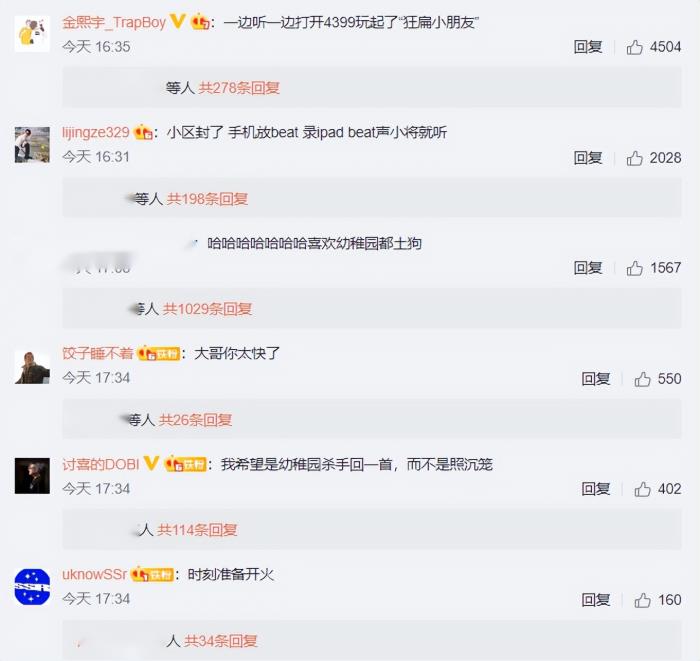
Task: Click the verified V badge next to 讨喜的DOBI
Action: point(151,463)
